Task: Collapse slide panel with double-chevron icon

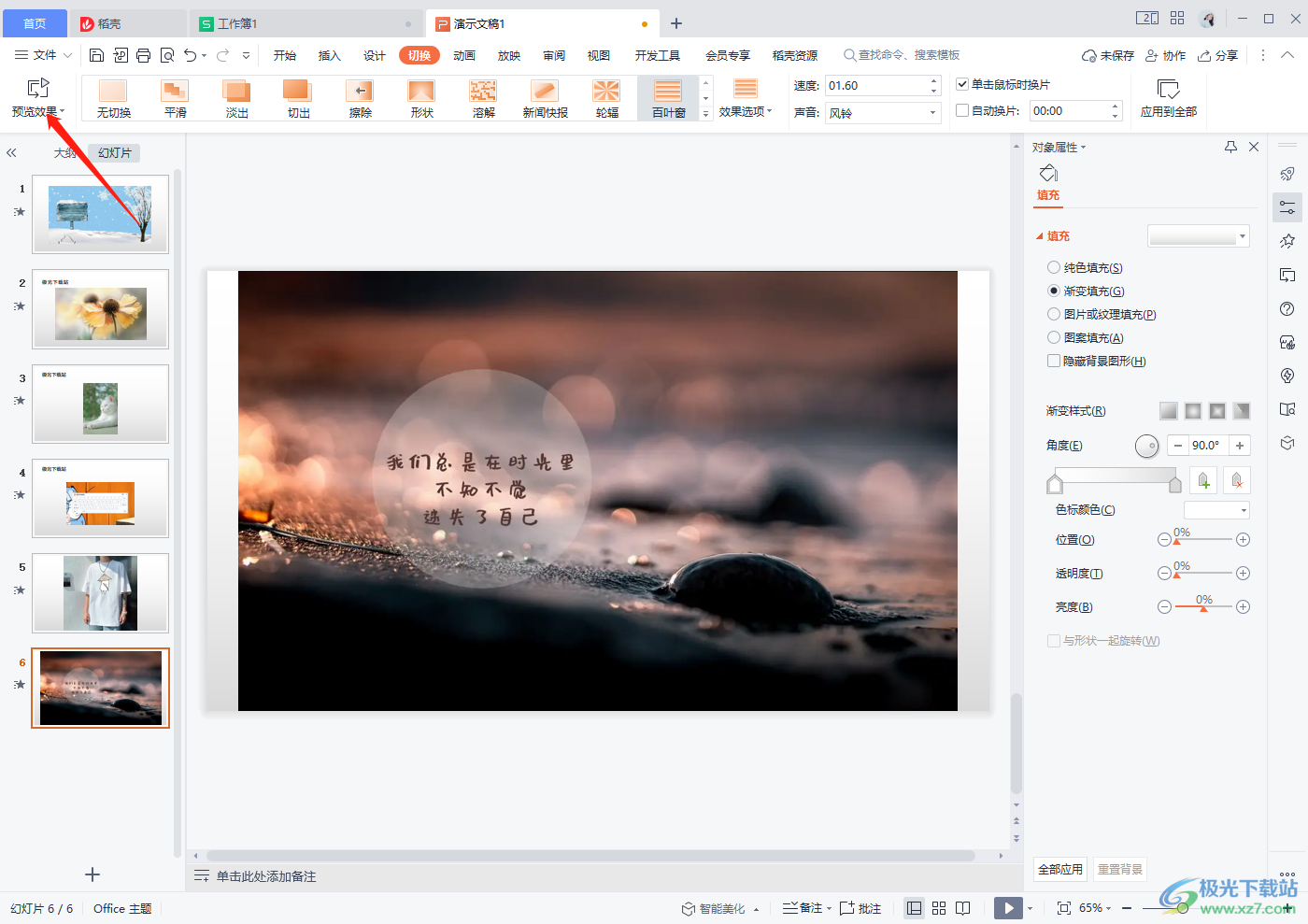Action: point(11,152)
